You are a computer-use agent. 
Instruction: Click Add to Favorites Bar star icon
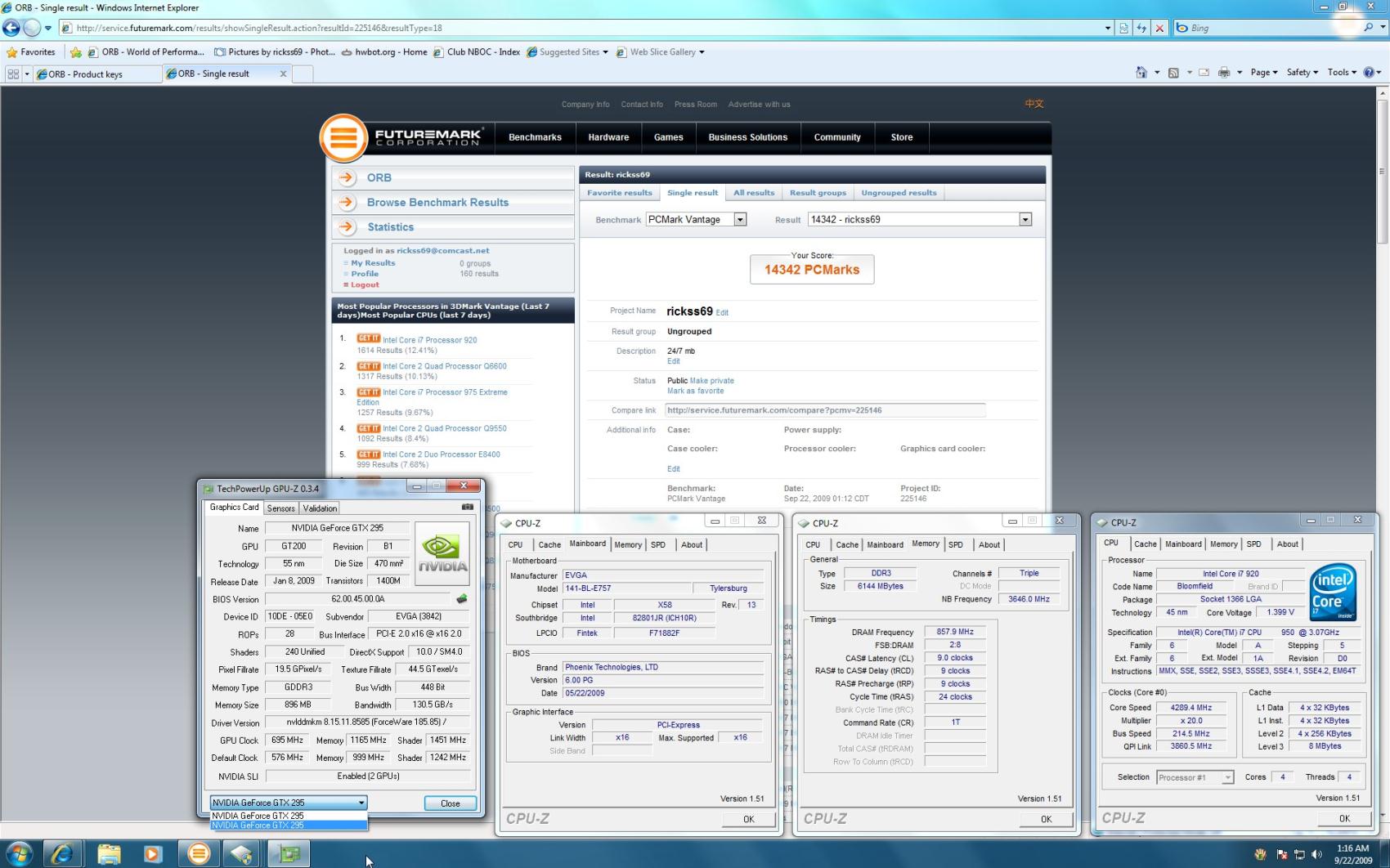(76, 51)
